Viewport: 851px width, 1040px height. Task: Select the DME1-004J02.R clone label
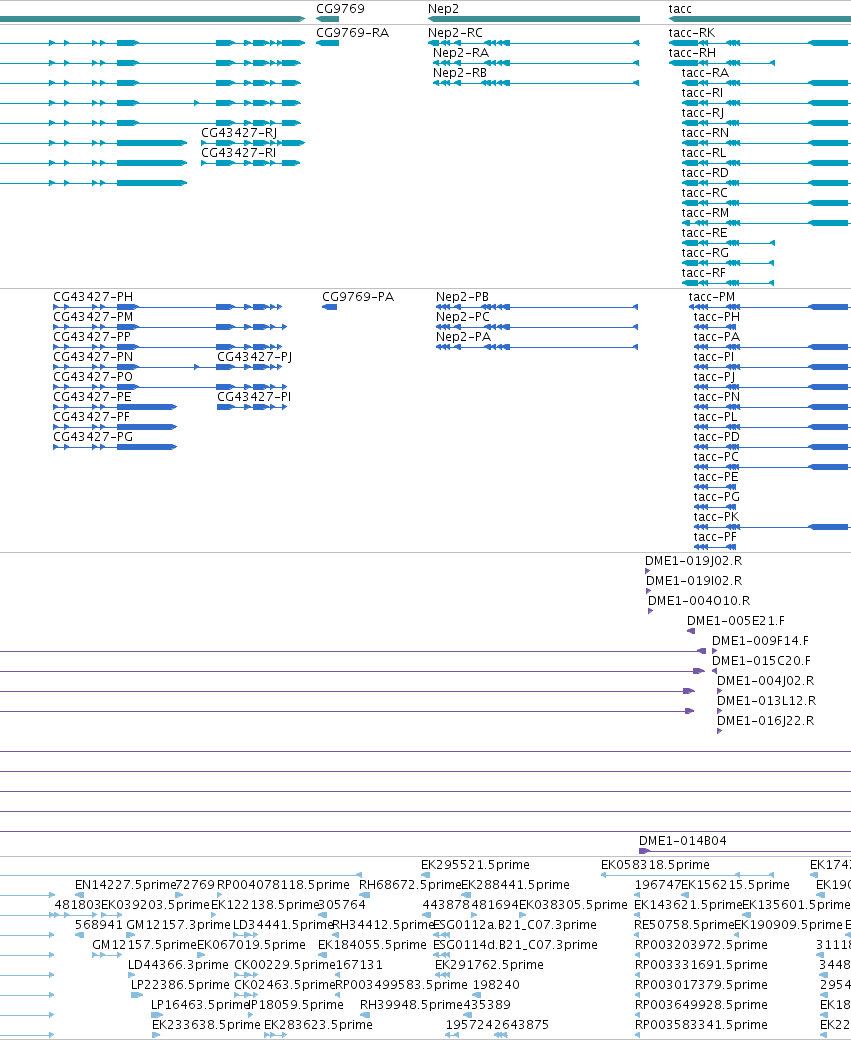pyautogui.click(x=765, y=680)
